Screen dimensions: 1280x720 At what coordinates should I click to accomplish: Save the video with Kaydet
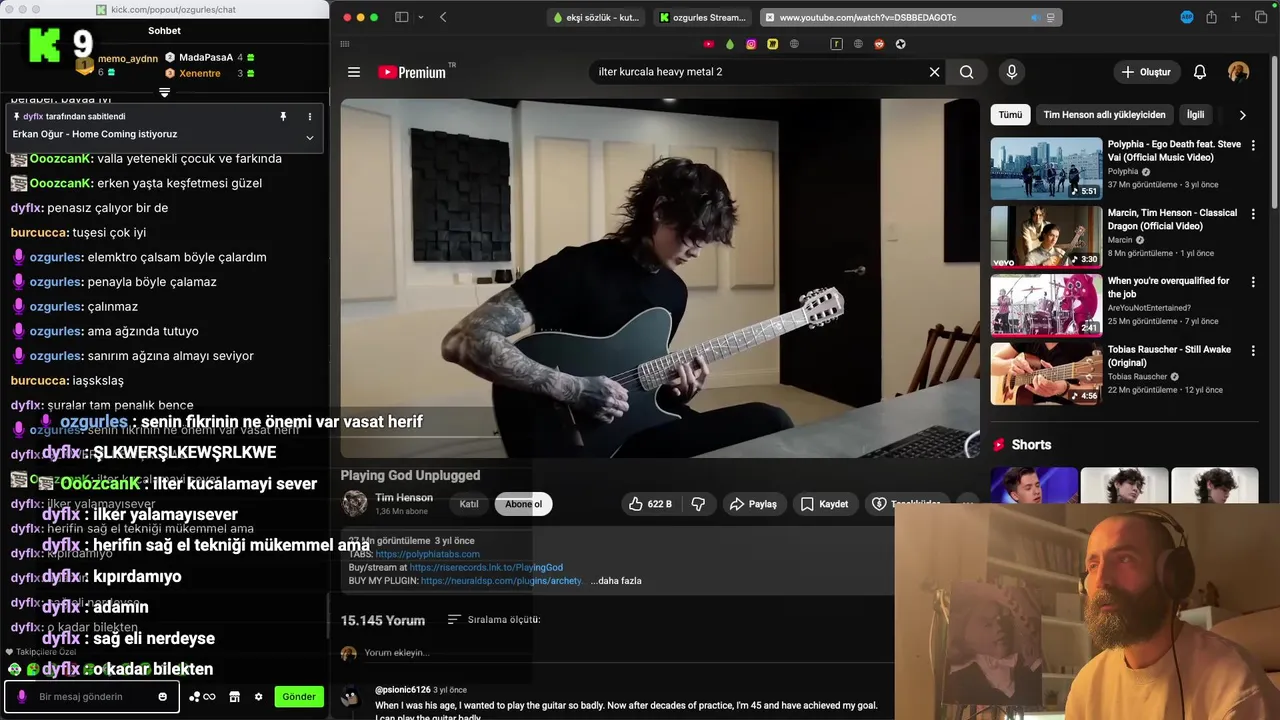point(824,504)
